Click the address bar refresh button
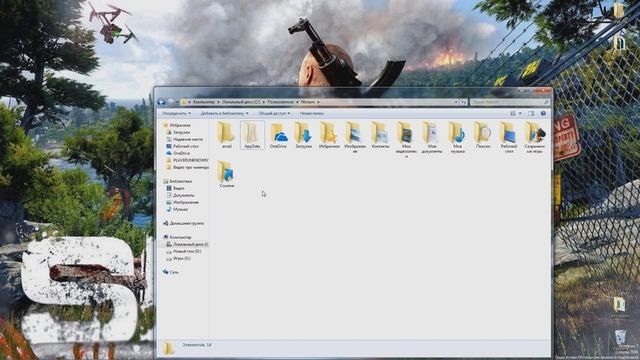Viewport: 640px width, 360px height. tap(463, 102)
